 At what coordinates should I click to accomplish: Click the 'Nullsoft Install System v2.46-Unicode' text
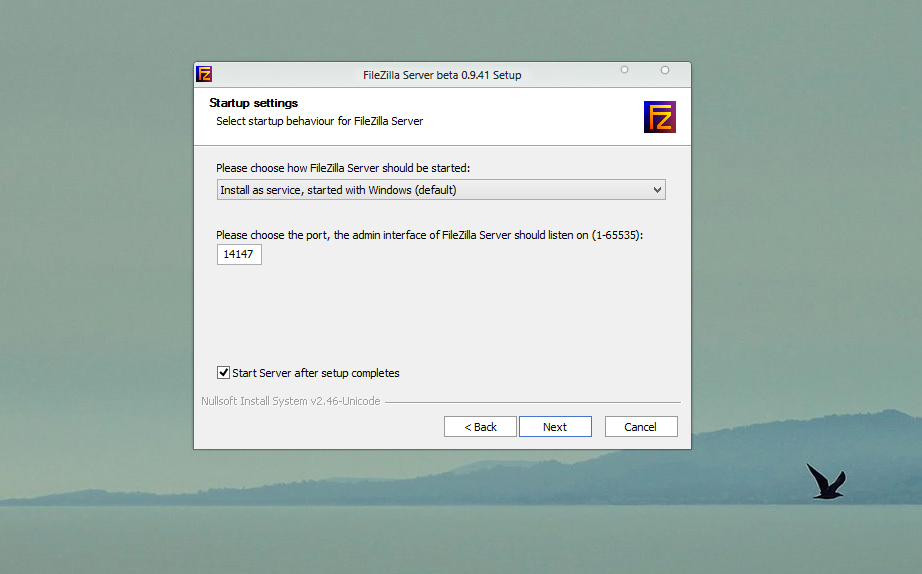point(290,401)
